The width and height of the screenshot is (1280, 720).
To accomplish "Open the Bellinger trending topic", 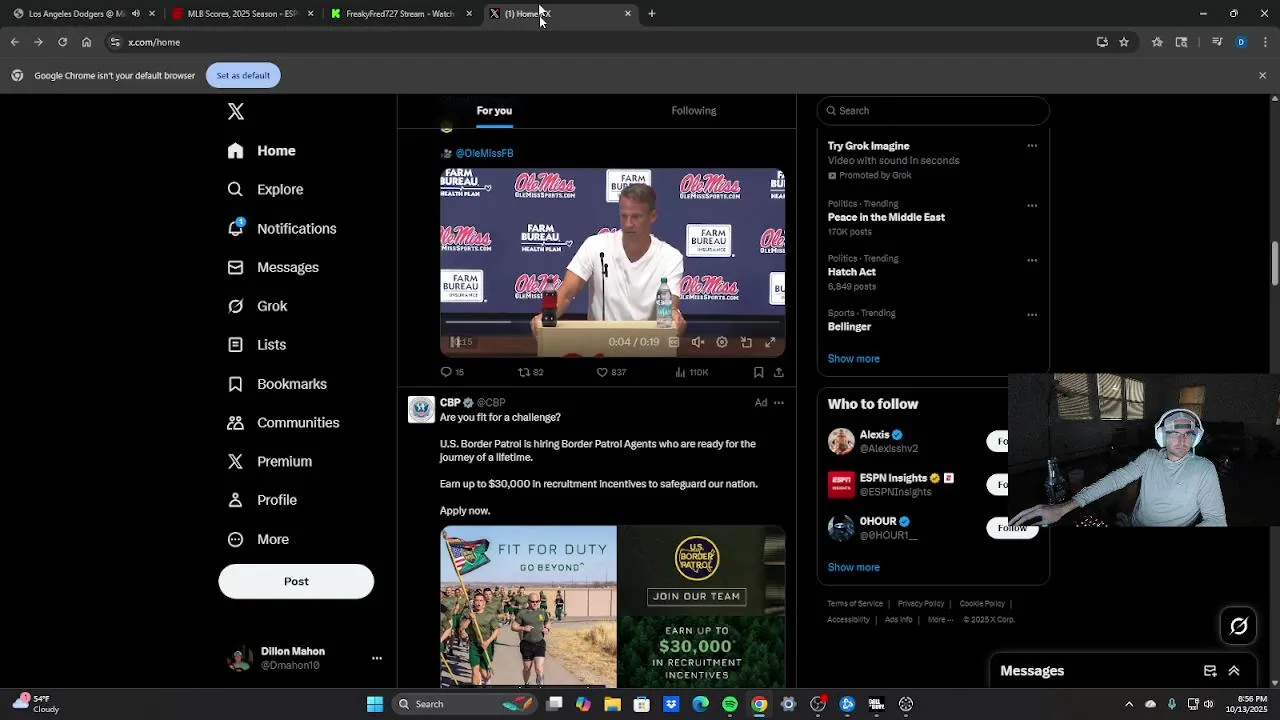I will [x=849, y=327].
